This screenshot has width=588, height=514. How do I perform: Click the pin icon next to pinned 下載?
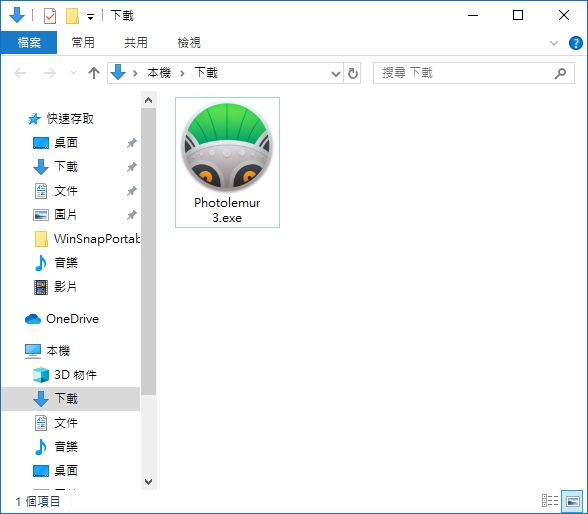(x=132, y=167)
